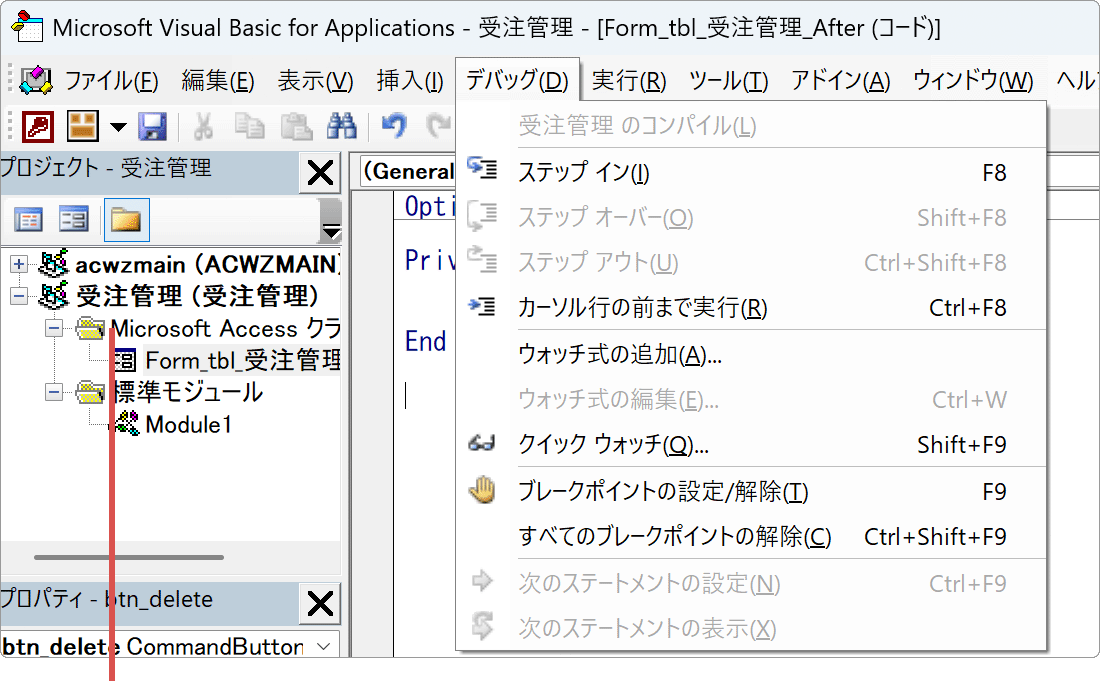1100x681 pixels.
Task: Open the Insert Module dropdown arrow
Action: coord(118,127)
